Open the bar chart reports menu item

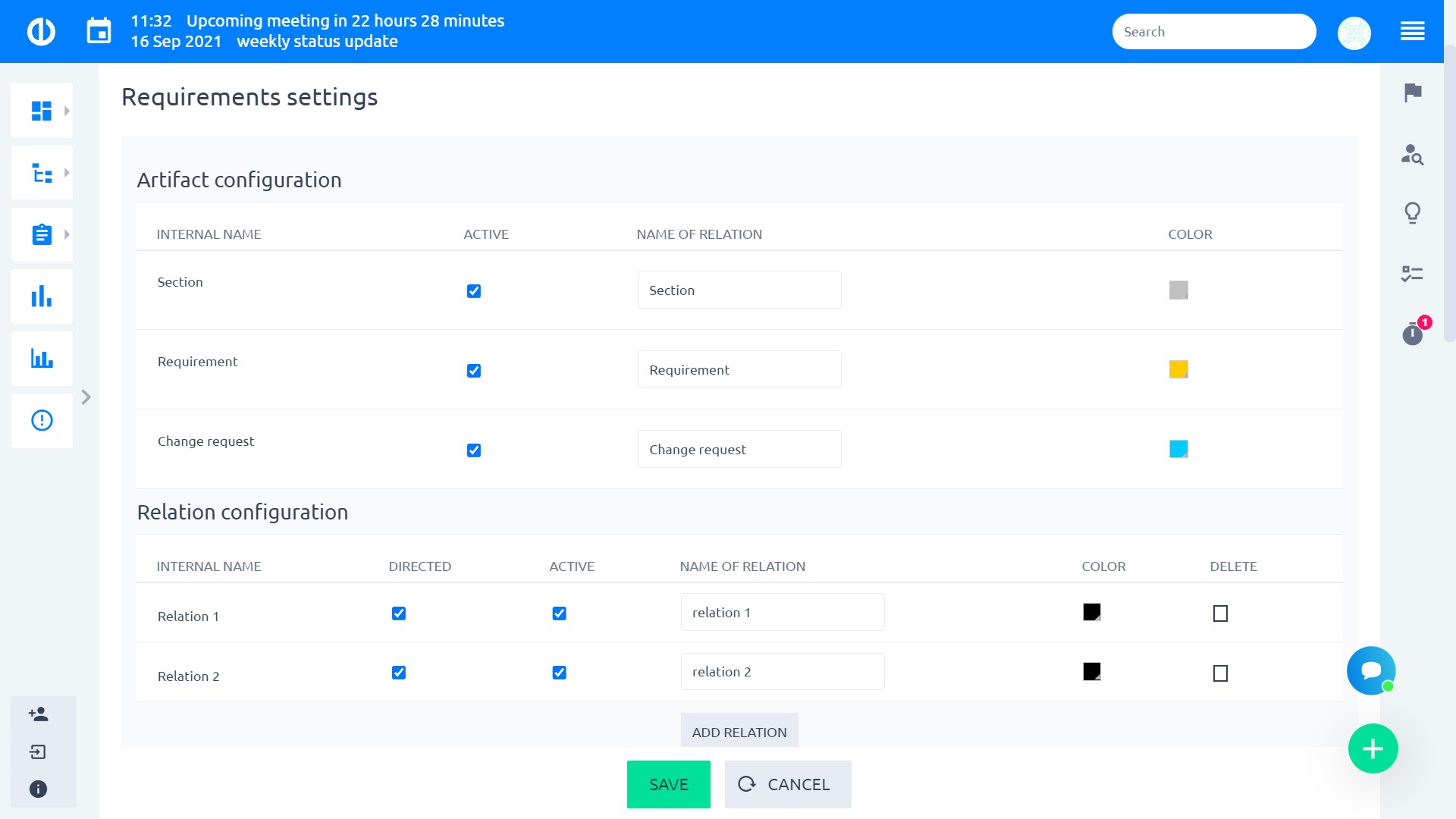(42, 297)
